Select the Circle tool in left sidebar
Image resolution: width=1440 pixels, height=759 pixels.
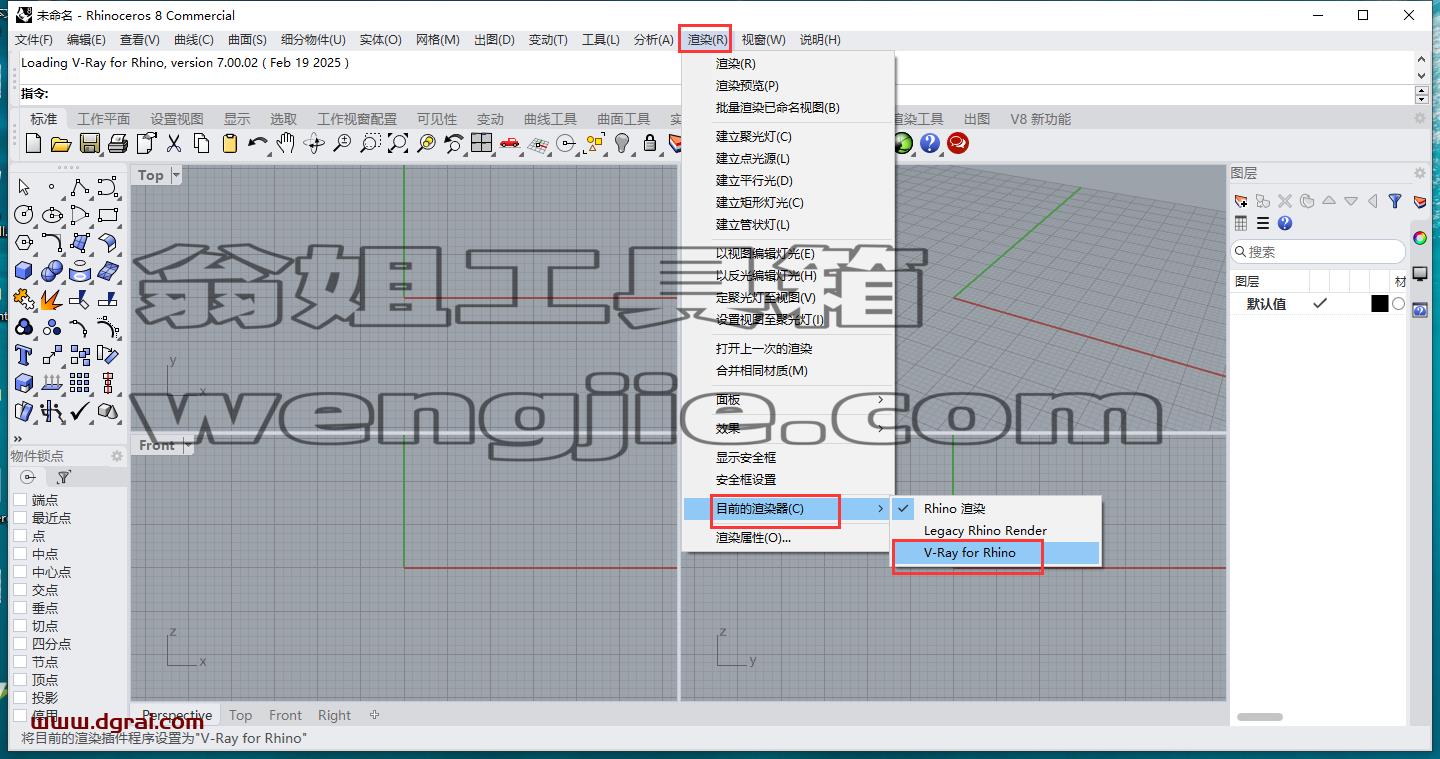(24, 214)
